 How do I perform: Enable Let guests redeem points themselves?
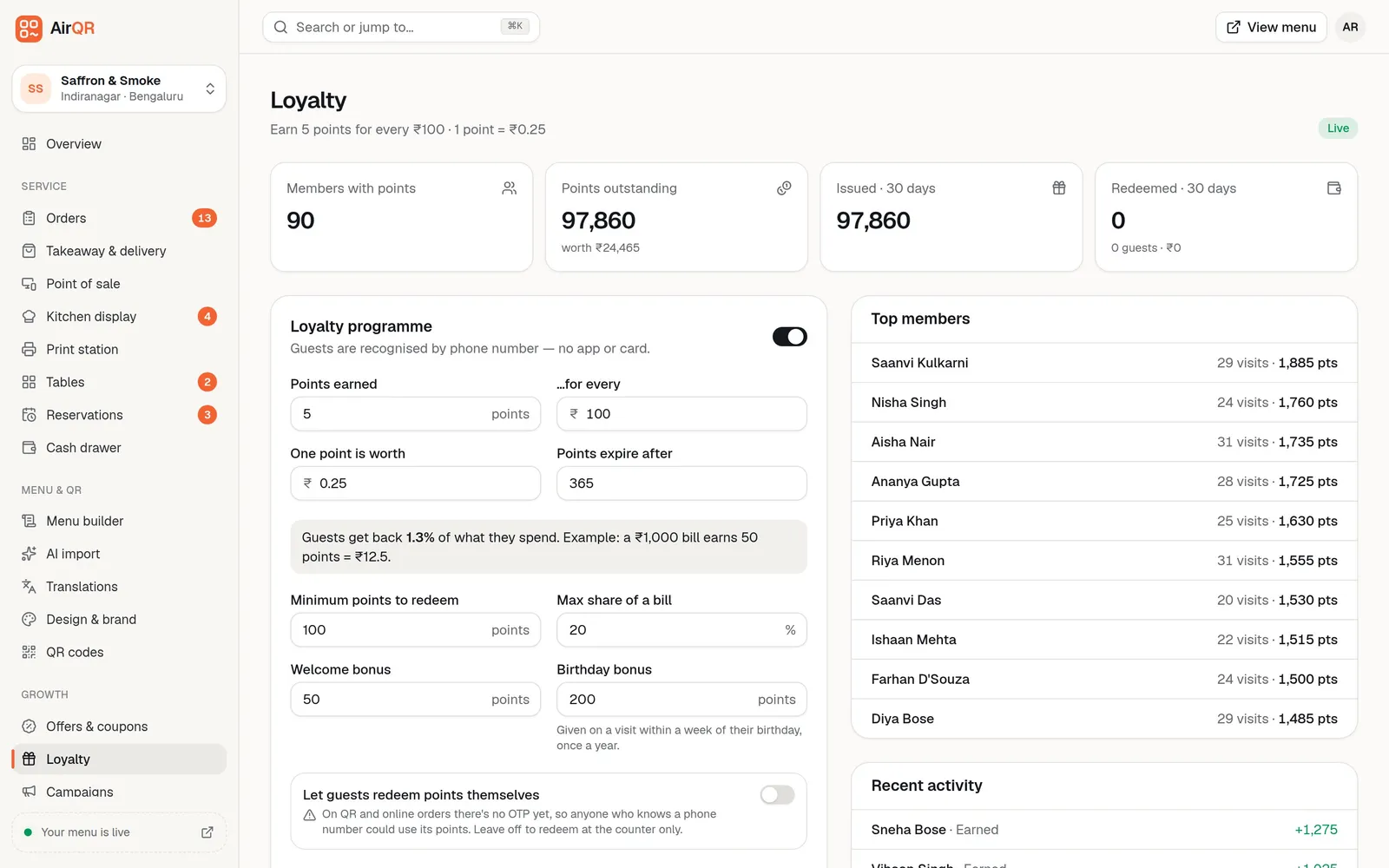click(777, 795)
